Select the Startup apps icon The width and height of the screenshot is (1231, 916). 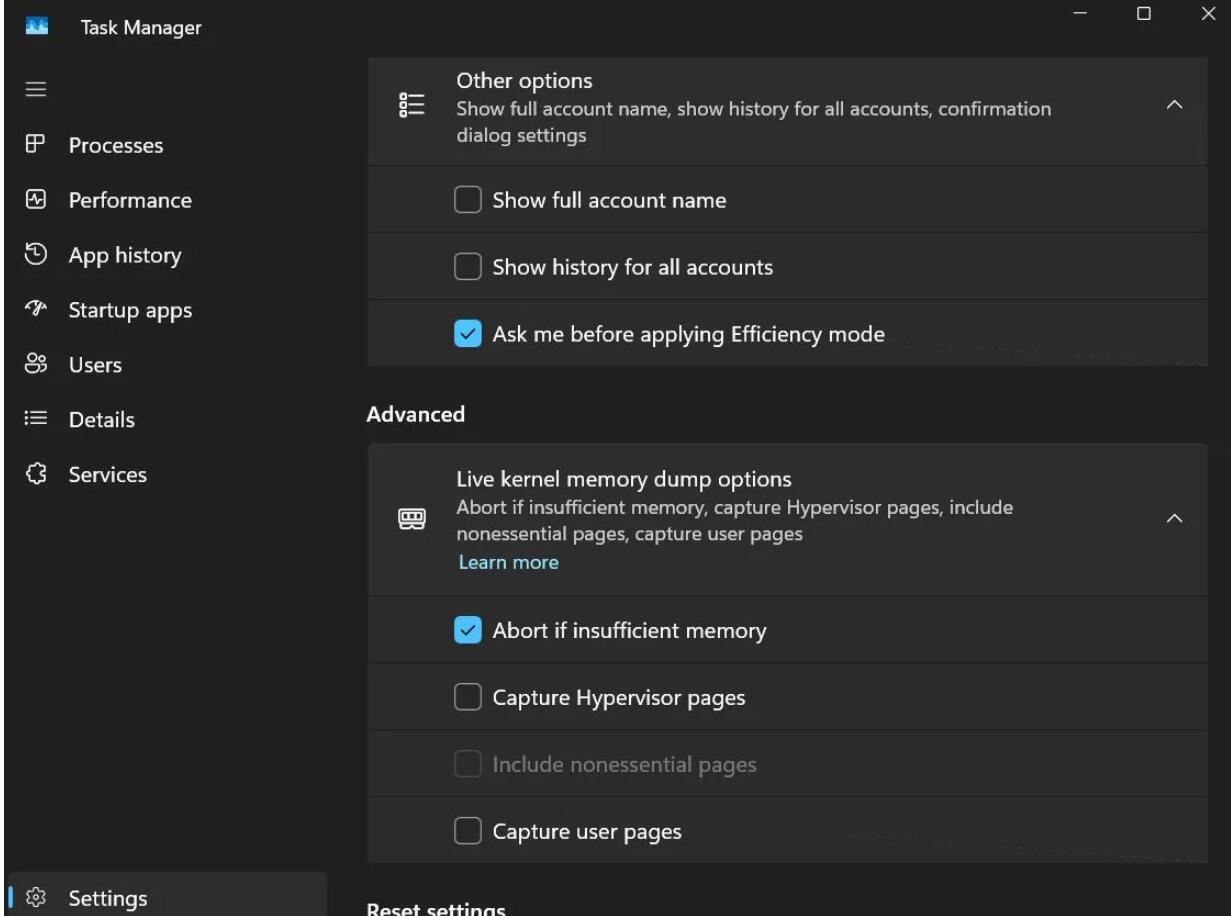point(33,310)
